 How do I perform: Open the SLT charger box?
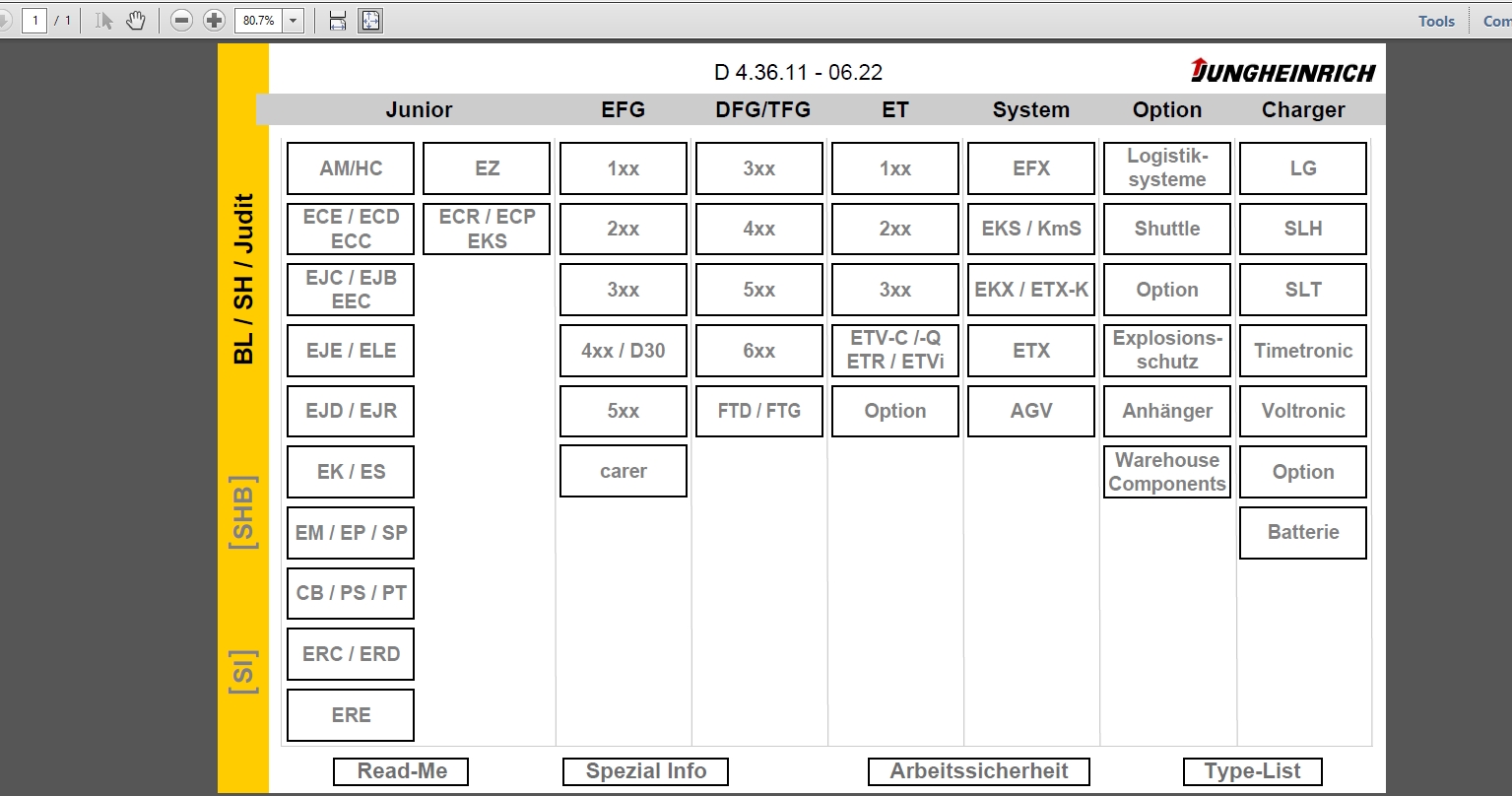click(1303, 290)
